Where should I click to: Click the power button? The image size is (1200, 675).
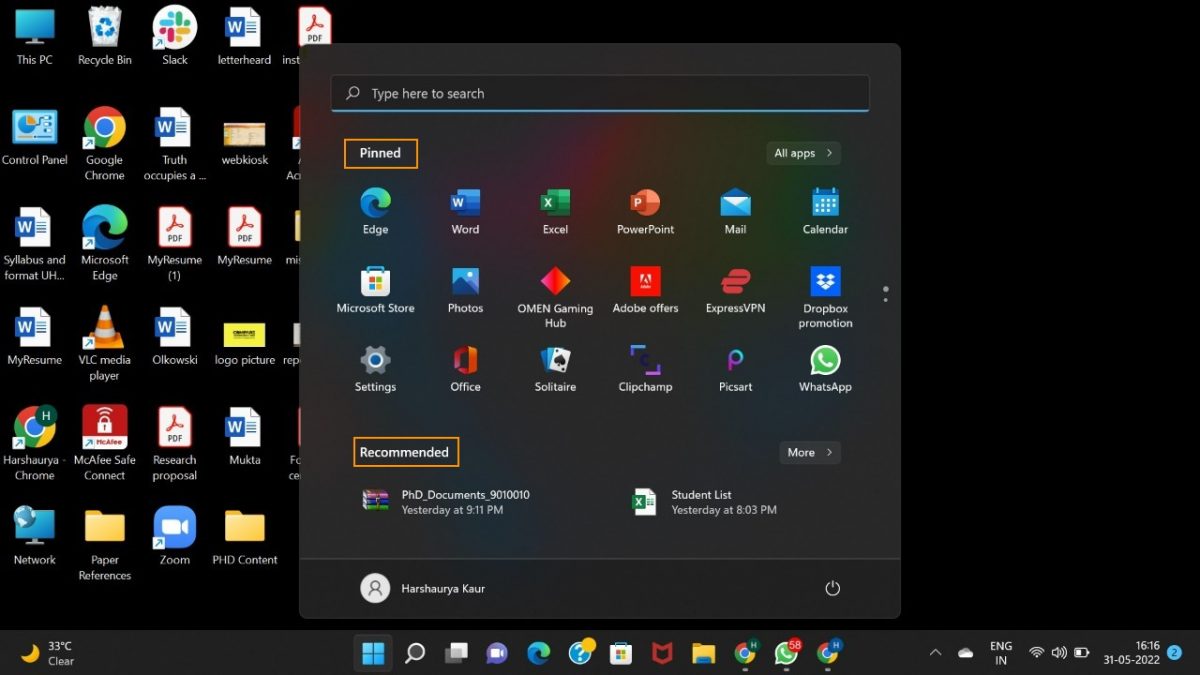pyautogui.click(x=833, y=588)
